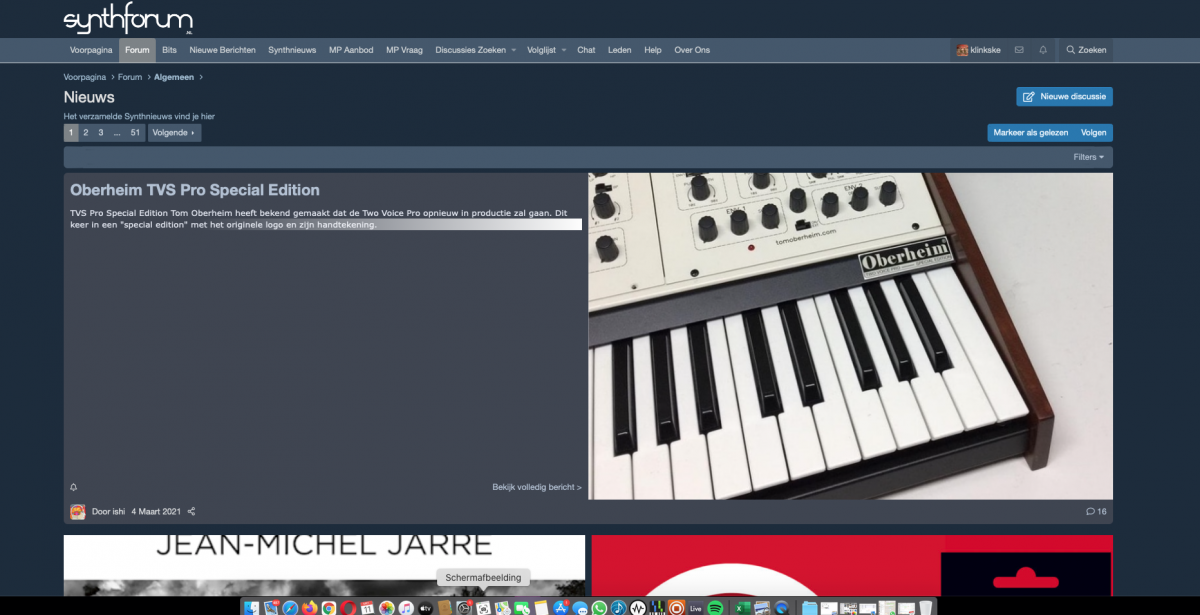Image resolution: width=1200 pixels, height=615 pixels.
Task: Launch Firefox from the dock
Action: coord(309,607)
